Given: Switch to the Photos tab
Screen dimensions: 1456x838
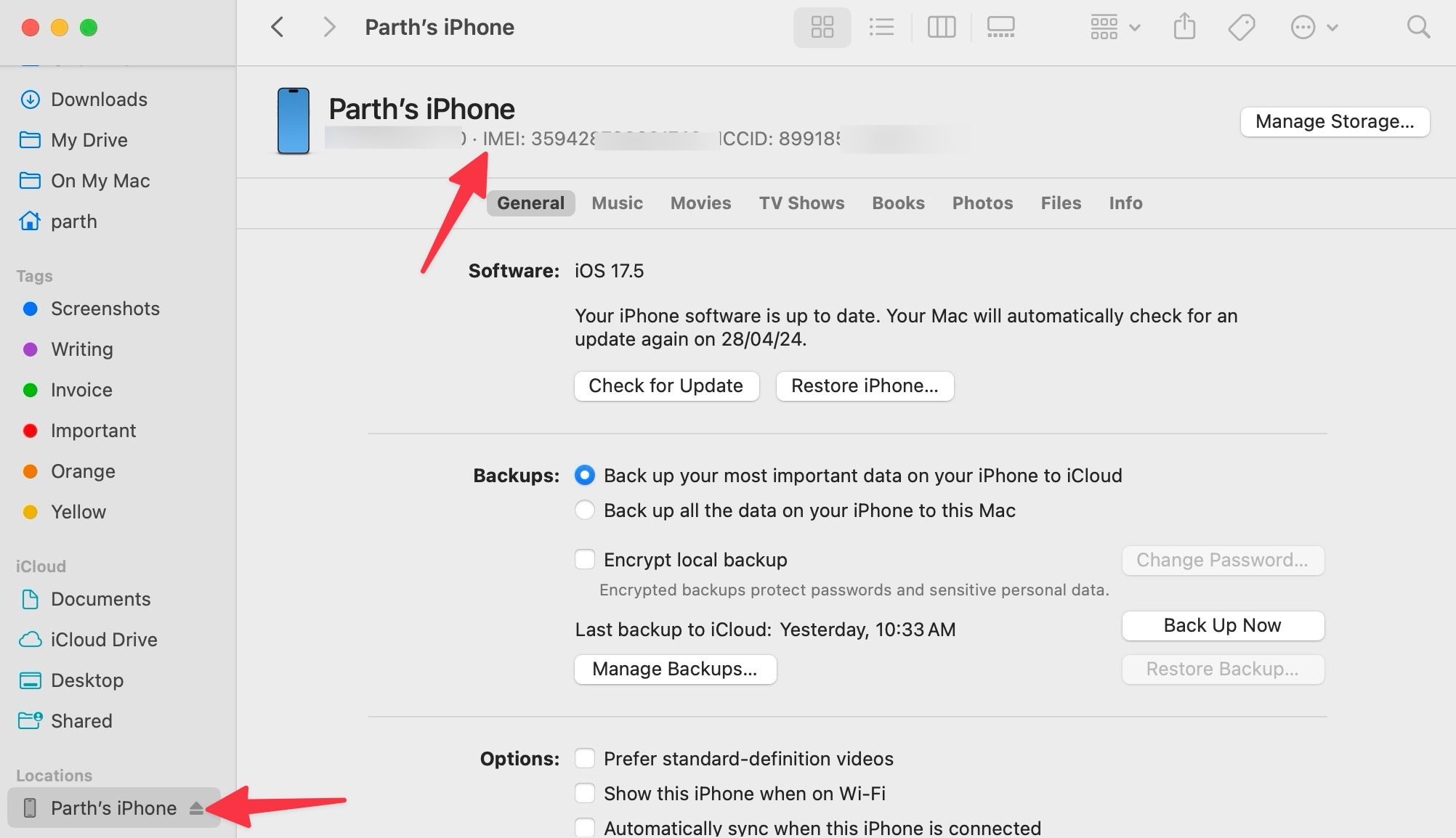Looking at the screenshot, I should tap(983, 203).
